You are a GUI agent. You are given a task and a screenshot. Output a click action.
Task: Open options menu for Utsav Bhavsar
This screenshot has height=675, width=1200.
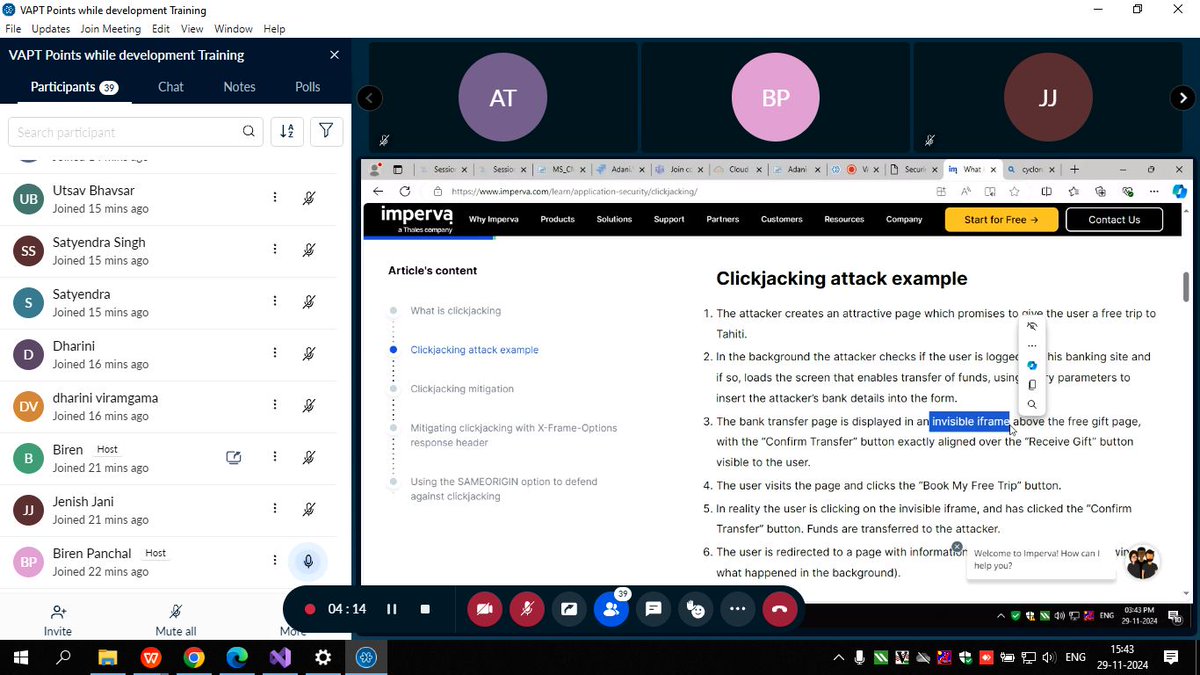(275, 197)
